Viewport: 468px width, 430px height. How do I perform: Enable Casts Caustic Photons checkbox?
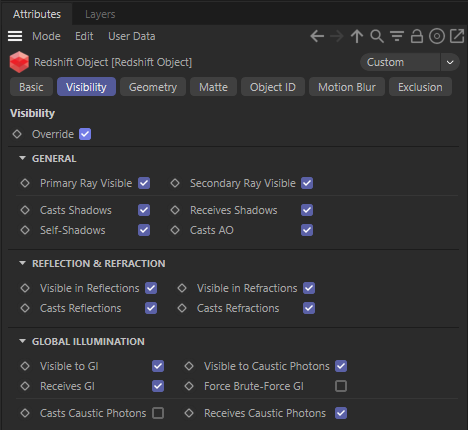click(x=158, y=413)
